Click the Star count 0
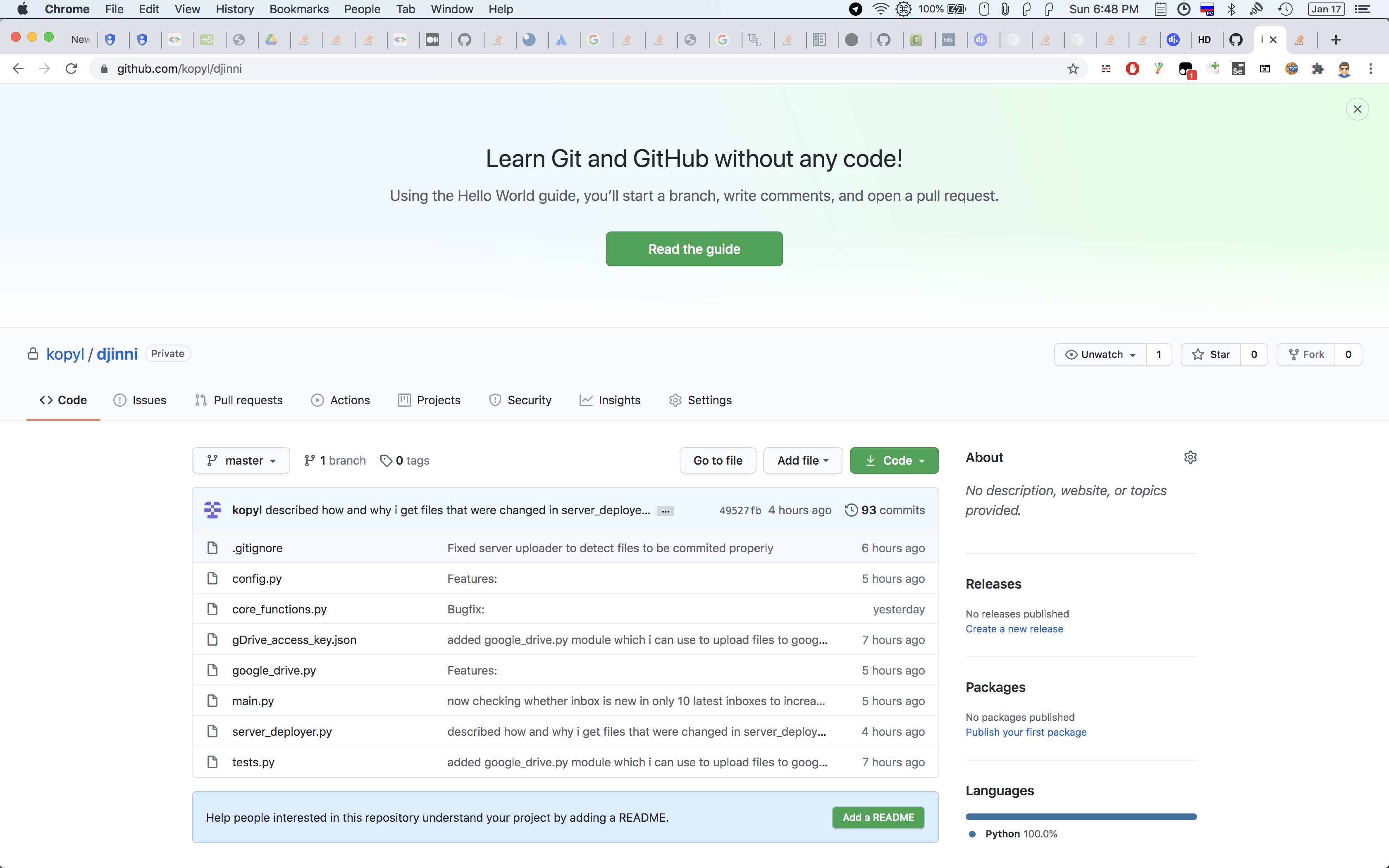The height and width of the screenshot is (868, 1389). coord(1254,354)
